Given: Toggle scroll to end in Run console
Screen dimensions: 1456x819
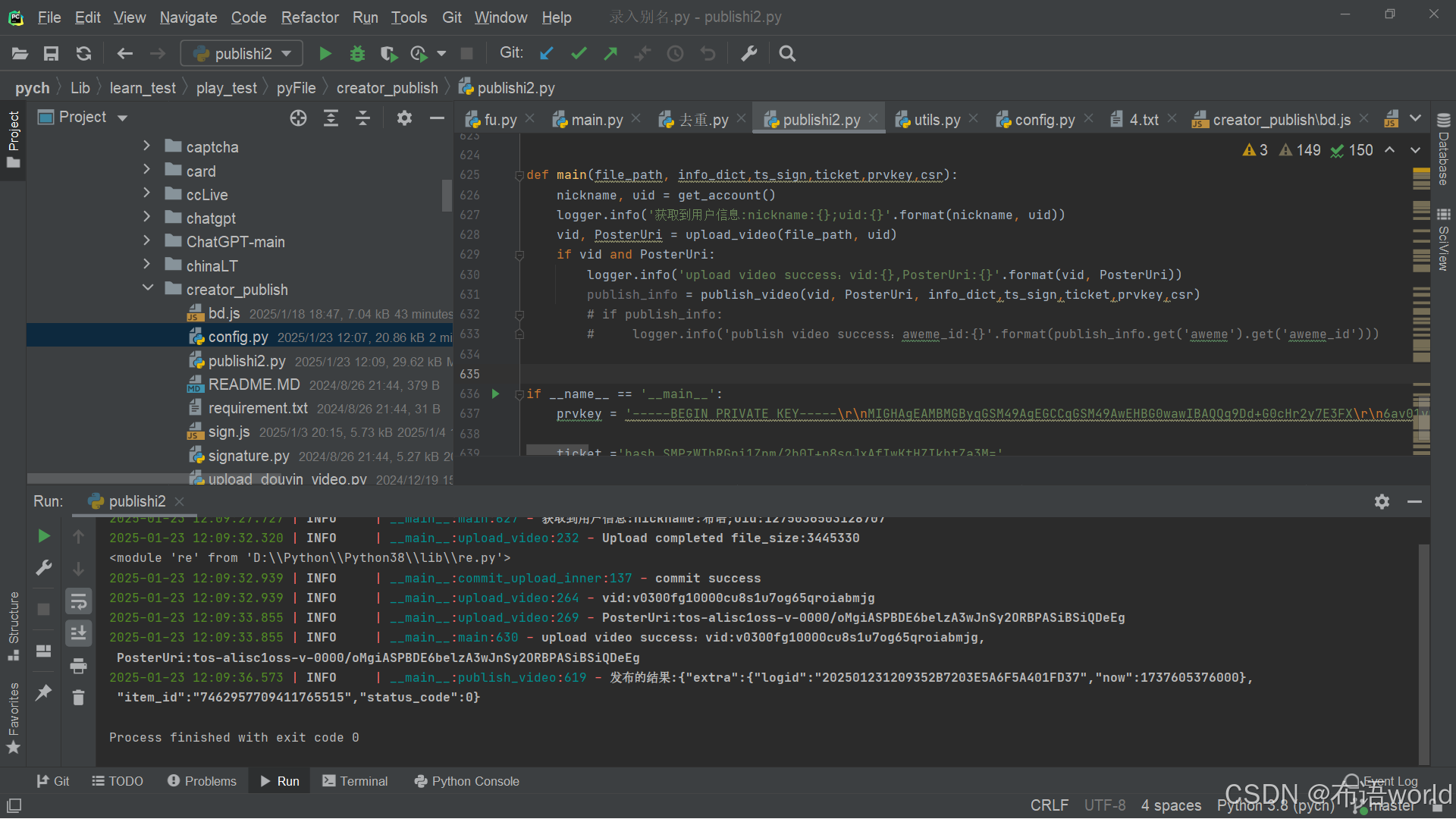Looking at the screenshot, I should click(78, 633).
